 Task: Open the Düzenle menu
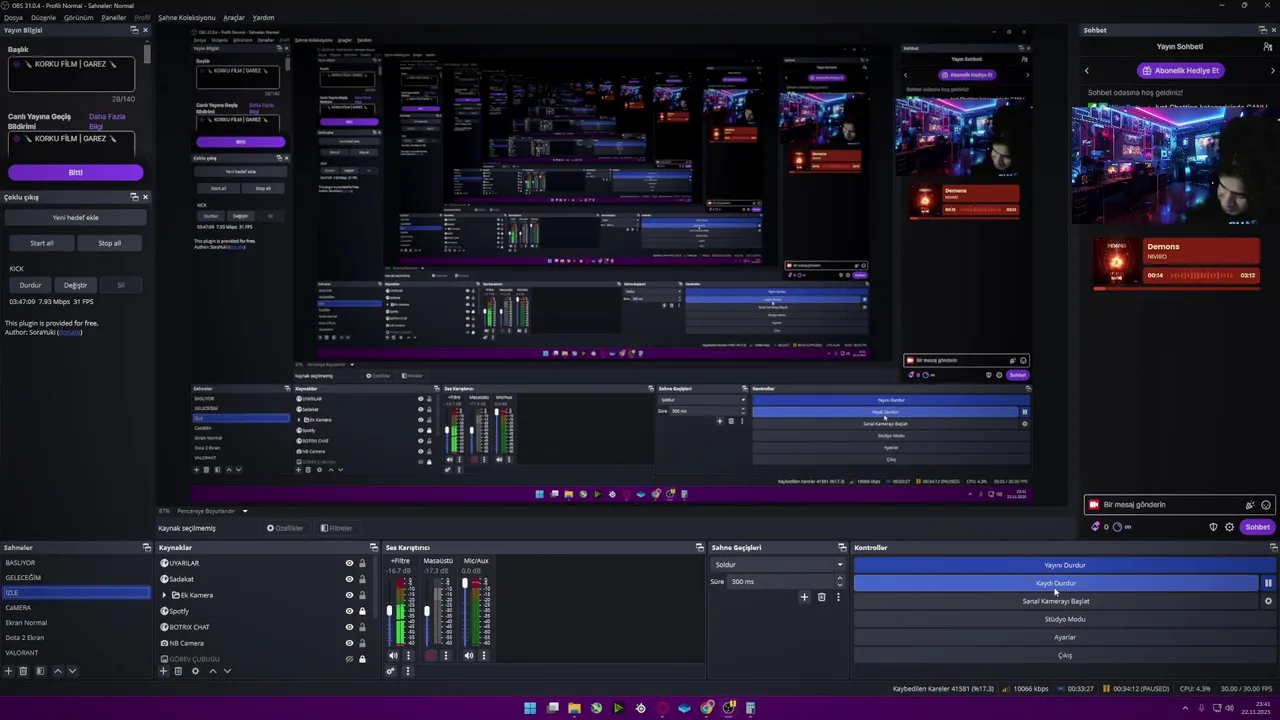coord(43,17)
